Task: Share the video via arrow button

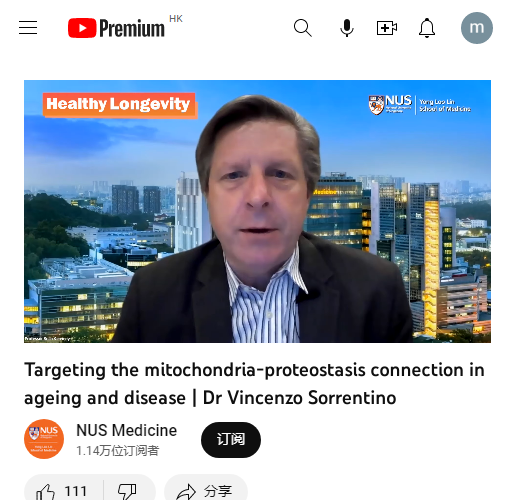Action: click(x=206, y=491)
